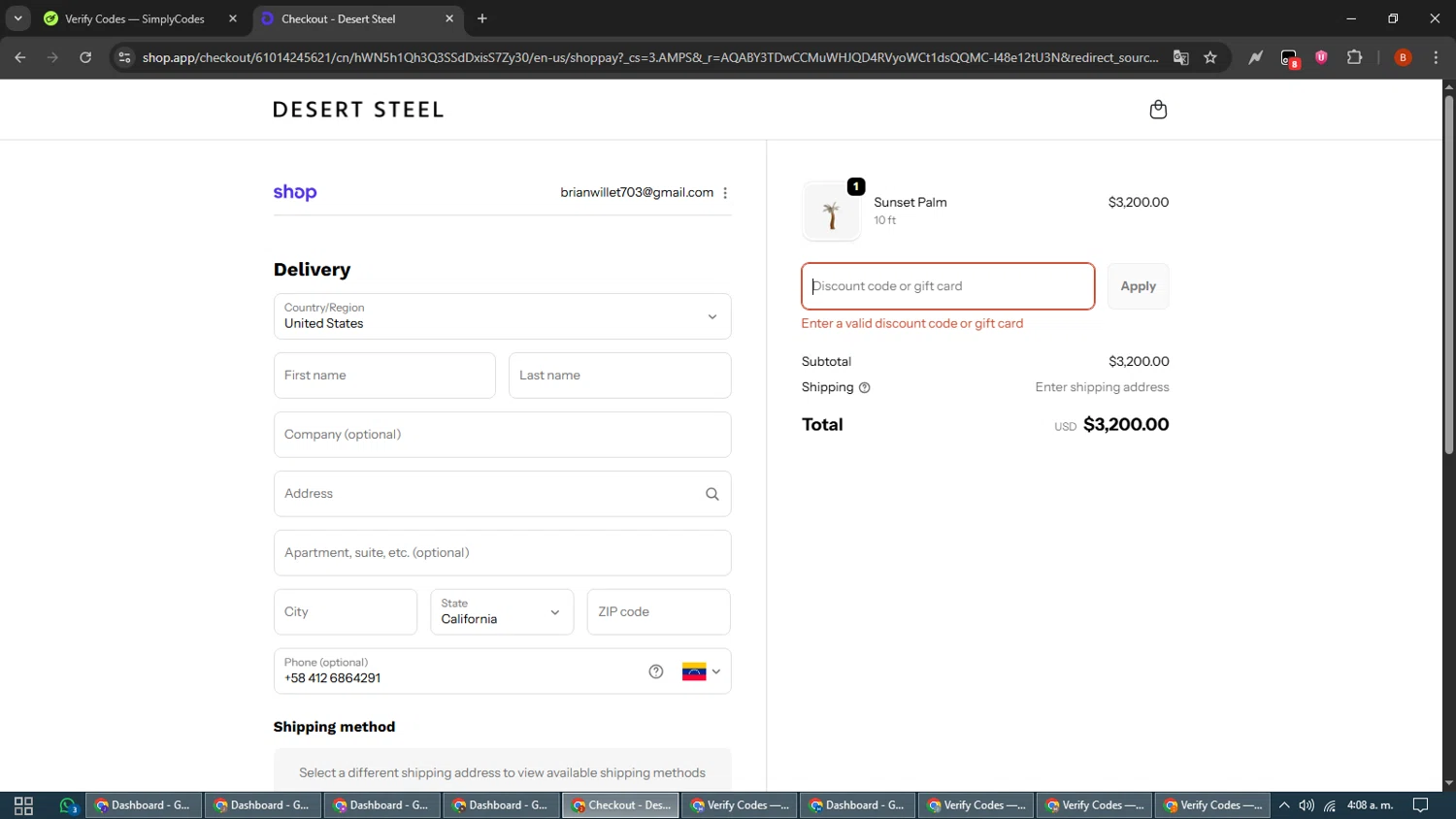
Task: Click the page vertical scrollbar thumb
Action: [1448, 275]
